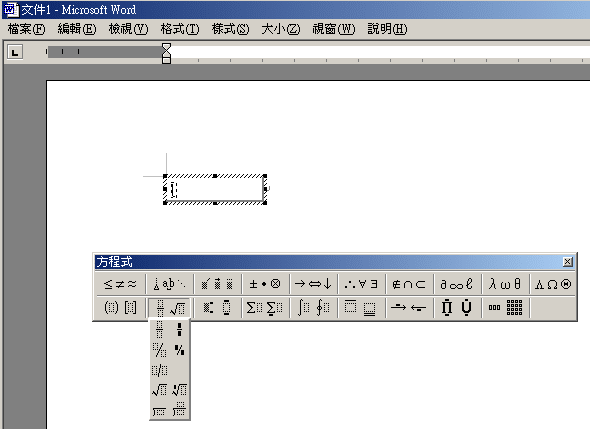Image resolution: width=590 pixels, height=429 pixels.
Task: Choose the full-size diagonal fraction template
Action: (160, 350)
